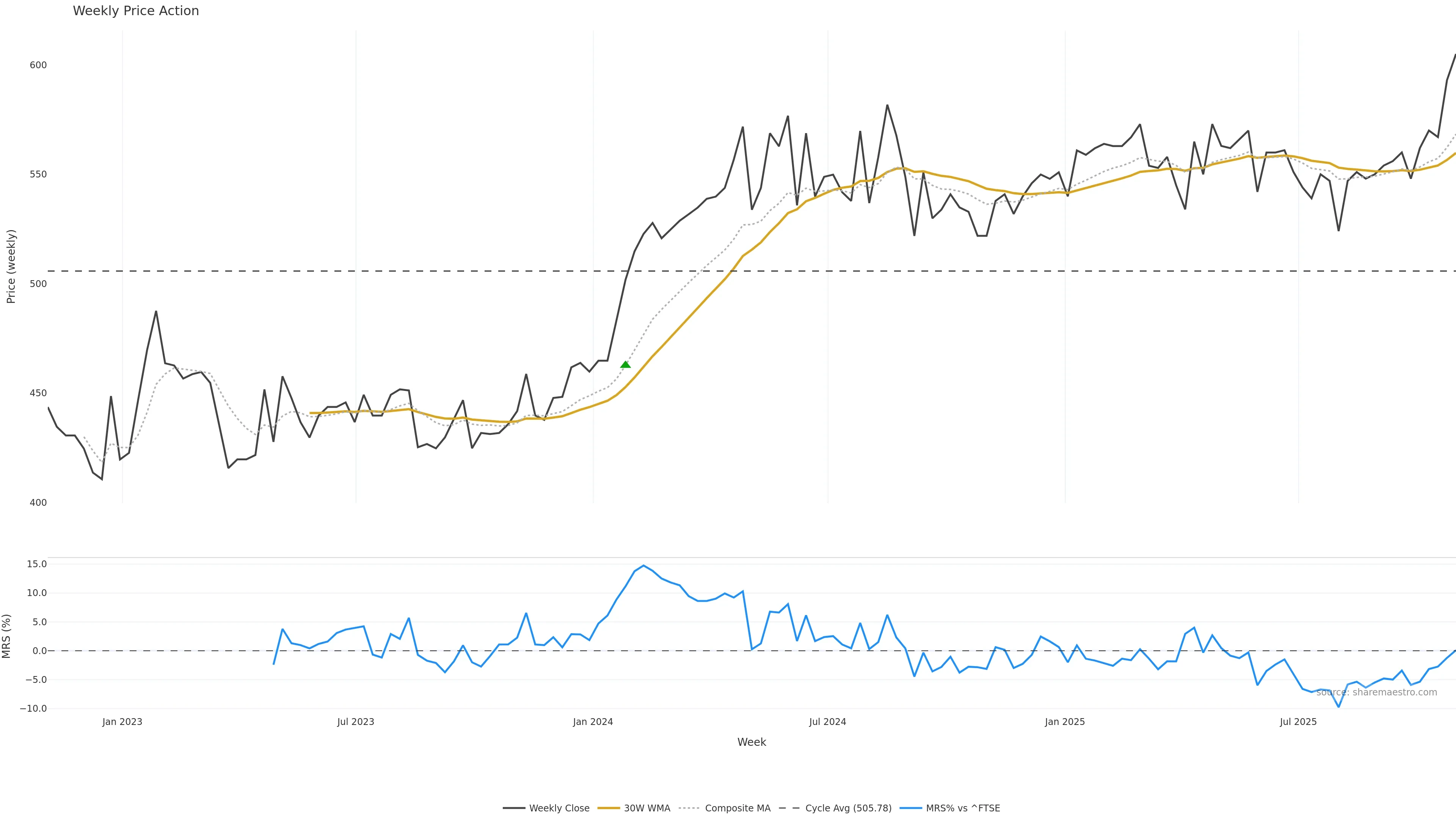Click the Jan 2024 x-axis tick label
The image size is (1456, 819).
tap(592, 722)
